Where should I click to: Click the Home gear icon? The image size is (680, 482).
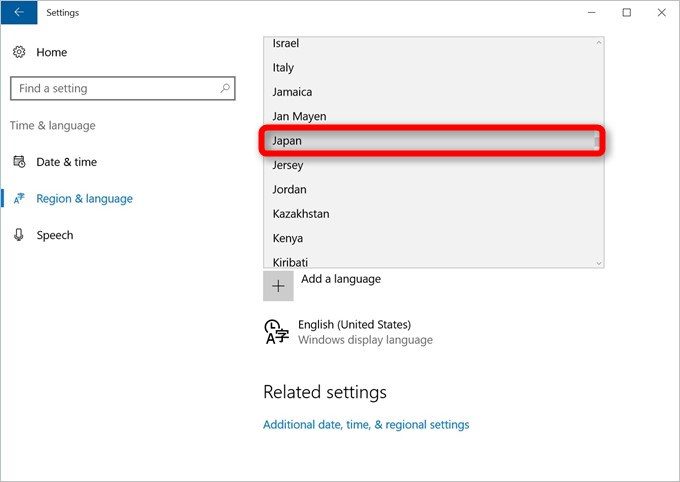[18, 52]
